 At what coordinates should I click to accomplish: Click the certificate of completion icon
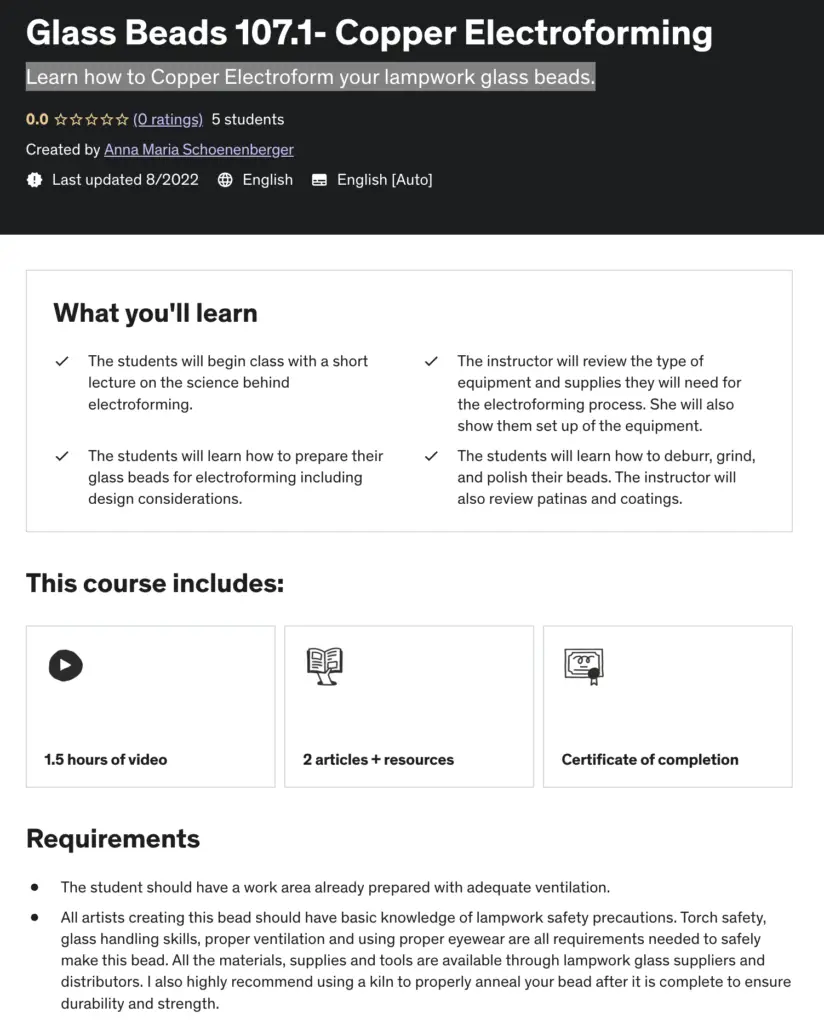click(584, 665)
